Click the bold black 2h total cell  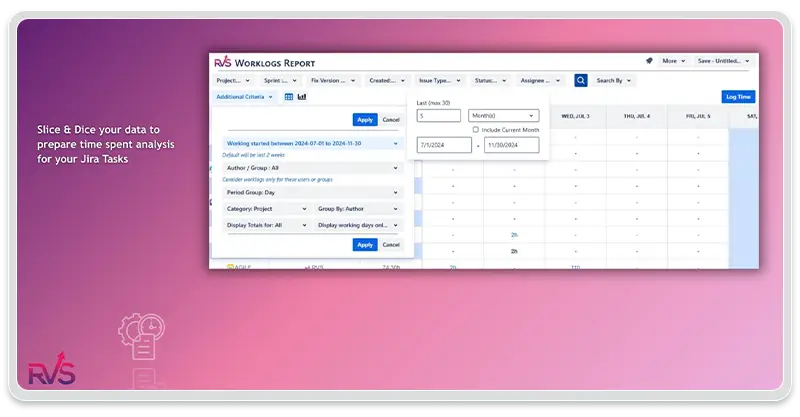514,251
